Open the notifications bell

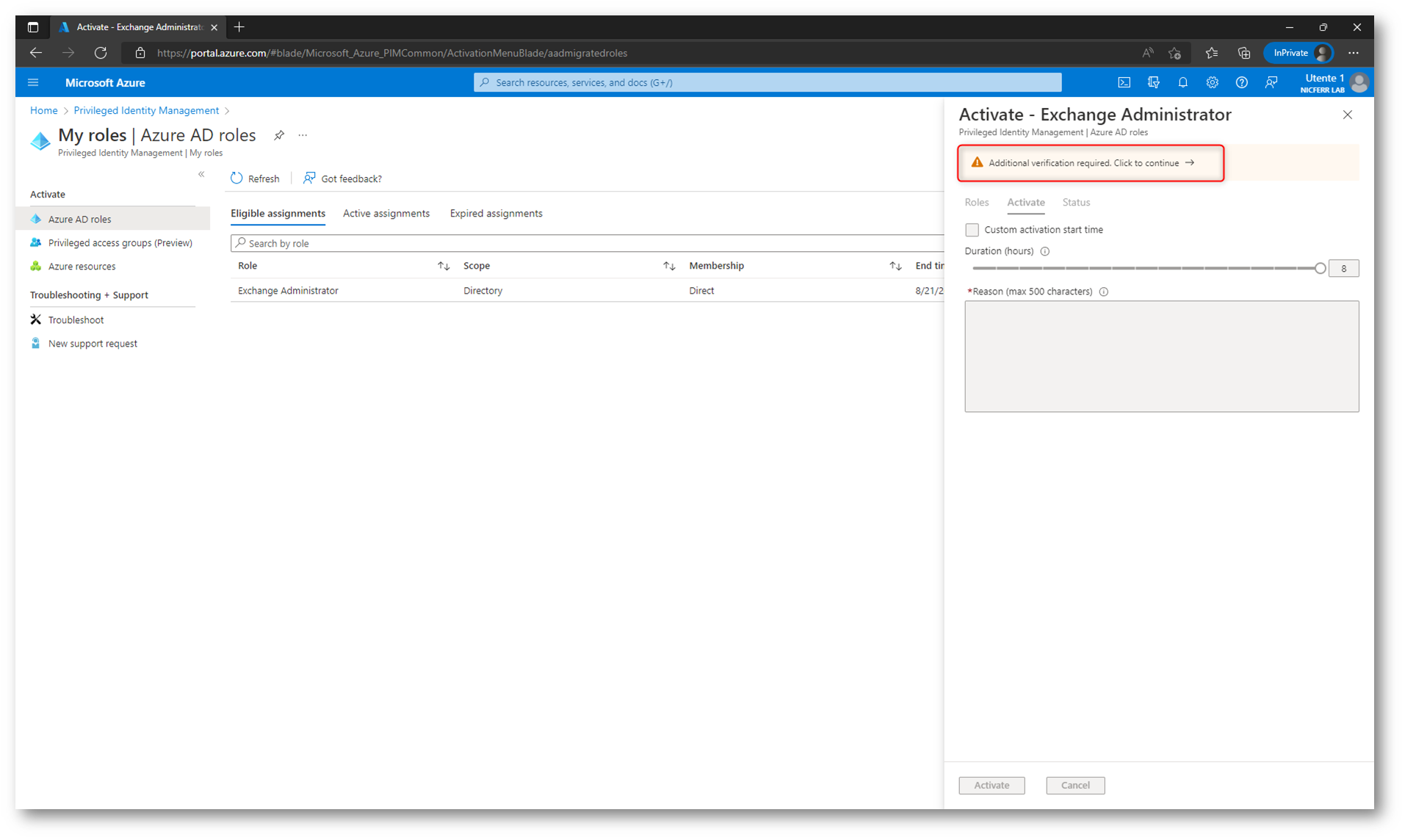click(x=1182, y=83)
